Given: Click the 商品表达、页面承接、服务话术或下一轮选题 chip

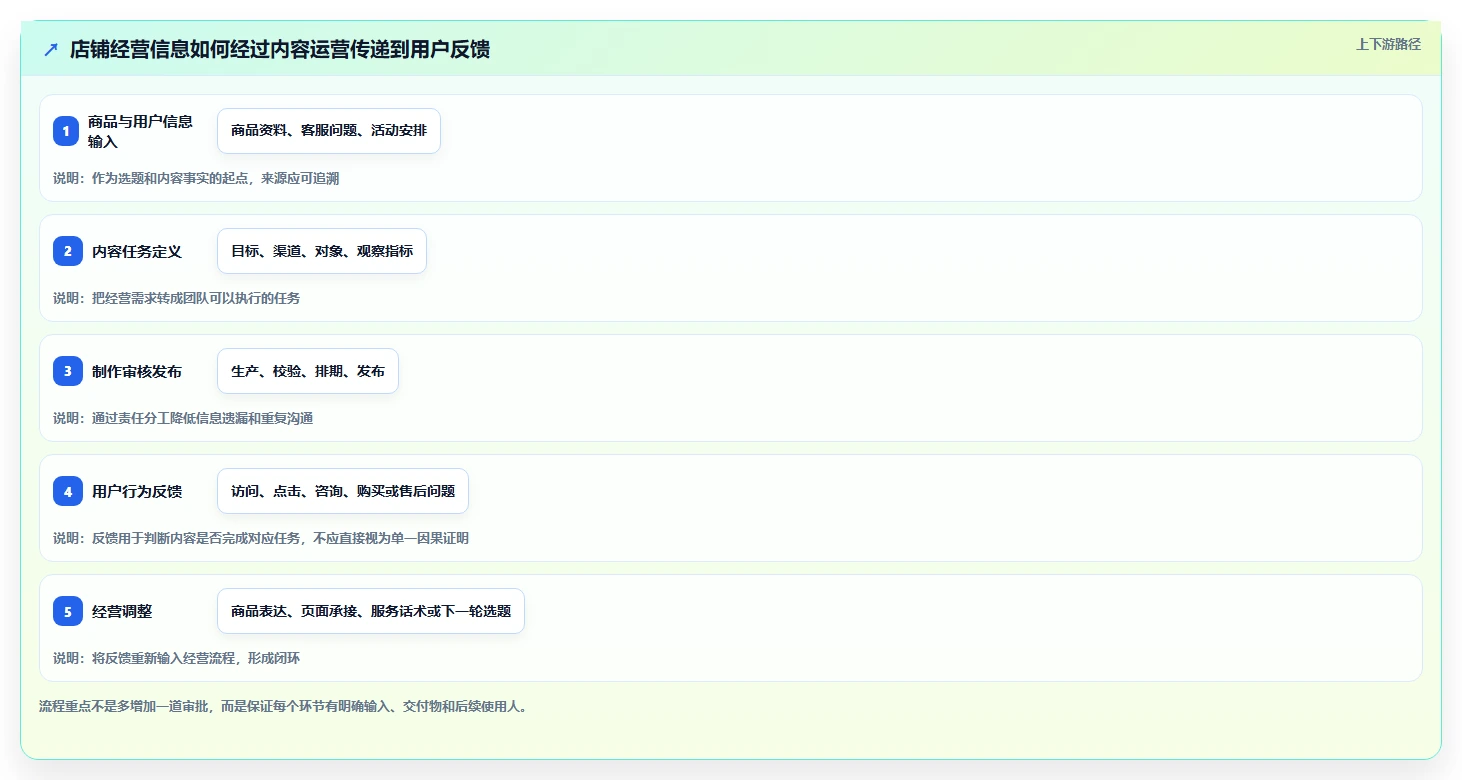Looking at the screenshot, I should [x=371, y=611].
